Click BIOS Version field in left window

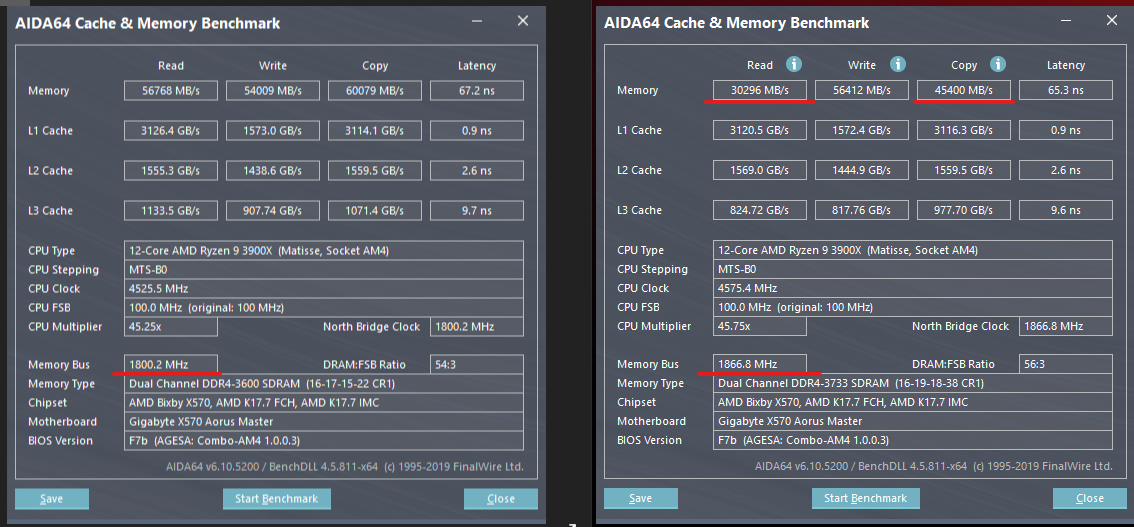pos(323,440)
